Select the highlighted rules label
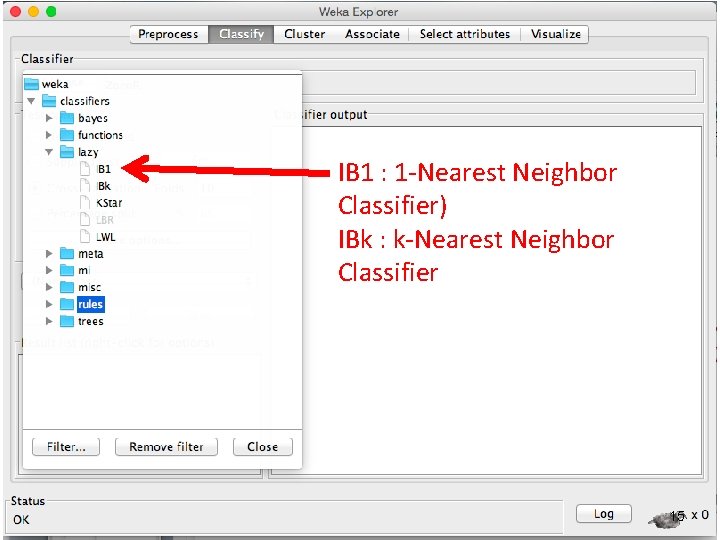This screenshot has width=720, height=540. tap(91, 304)
